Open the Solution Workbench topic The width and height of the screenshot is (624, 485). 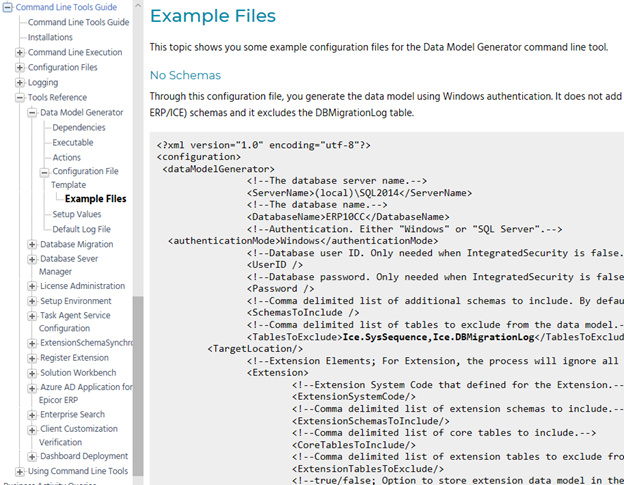click(x=78, y=373)
